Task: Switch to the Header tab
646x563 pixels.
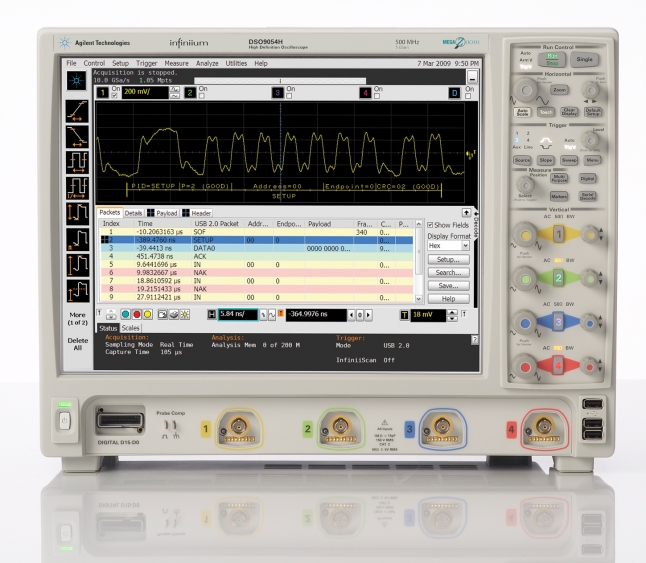Action: [x=197, y=213]
